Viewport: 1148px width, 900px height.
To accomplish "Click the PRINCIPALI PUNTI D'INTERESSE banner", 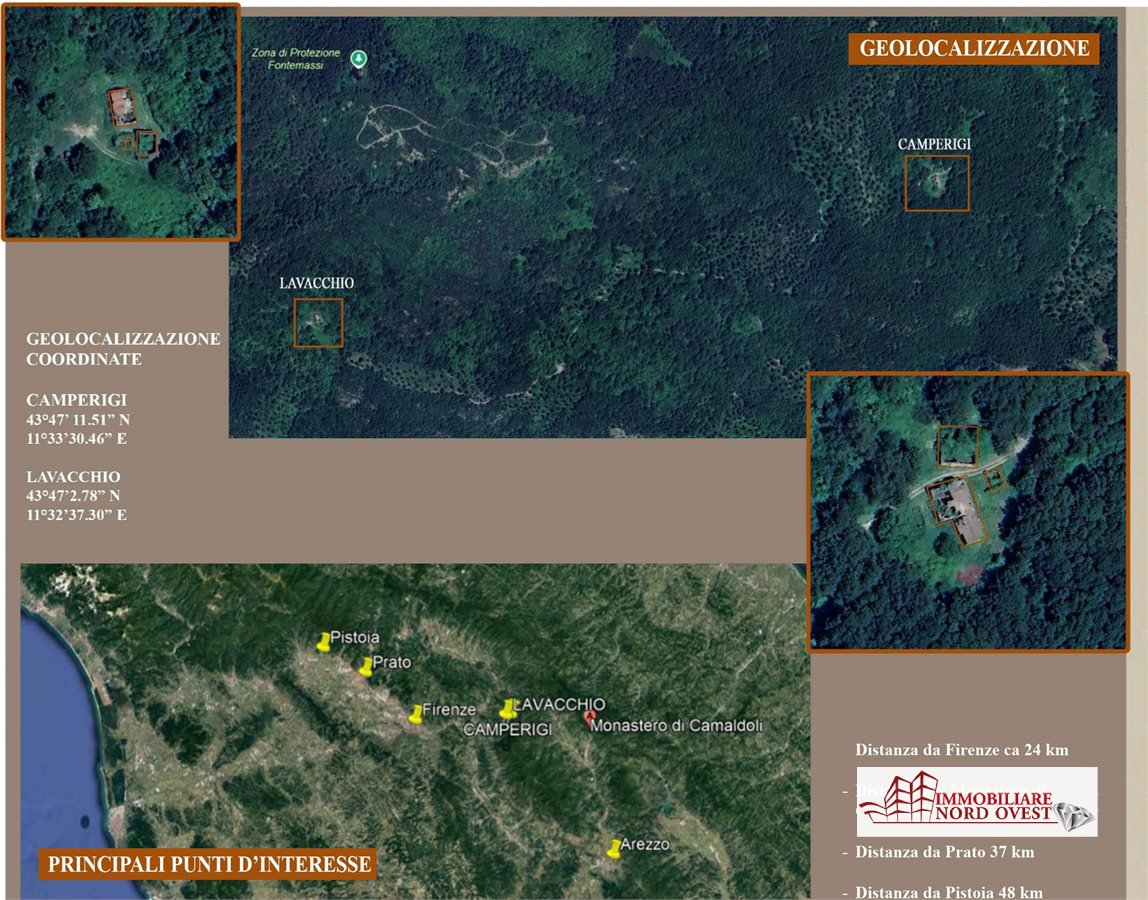I will (x=207, y=864).
